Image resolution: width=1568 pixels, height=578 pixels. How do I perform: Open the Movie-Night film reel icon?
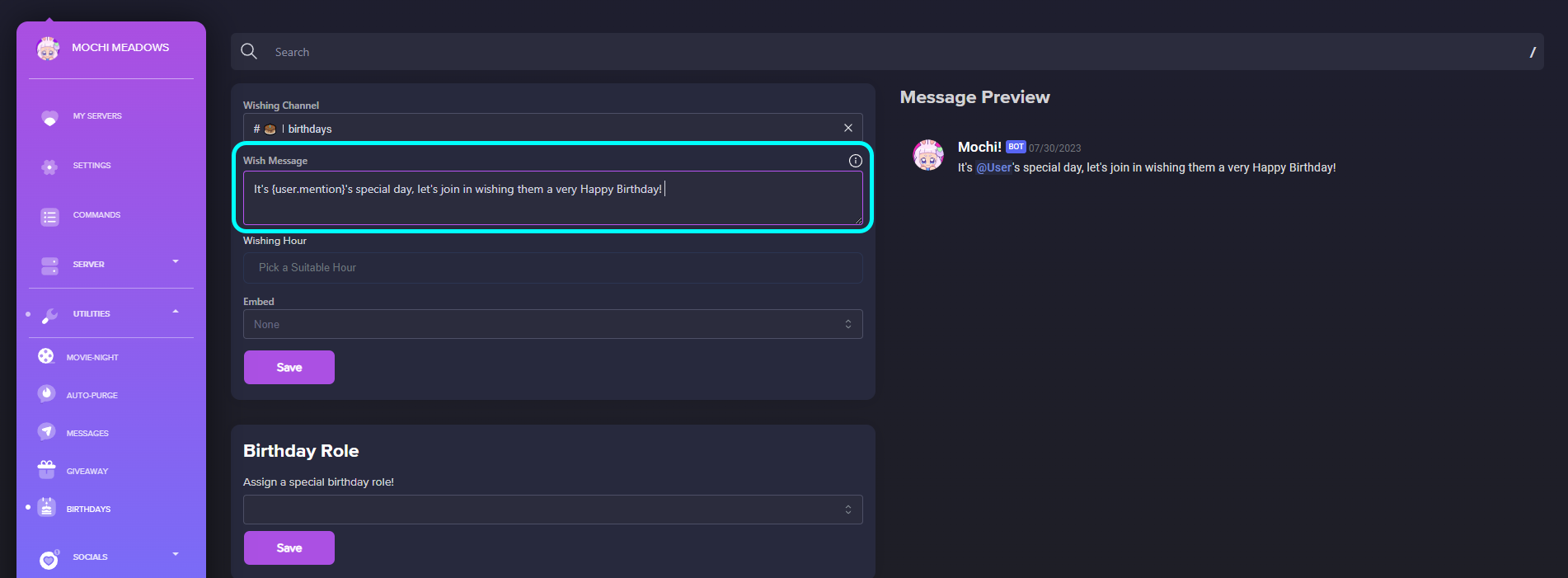[46, 356]
